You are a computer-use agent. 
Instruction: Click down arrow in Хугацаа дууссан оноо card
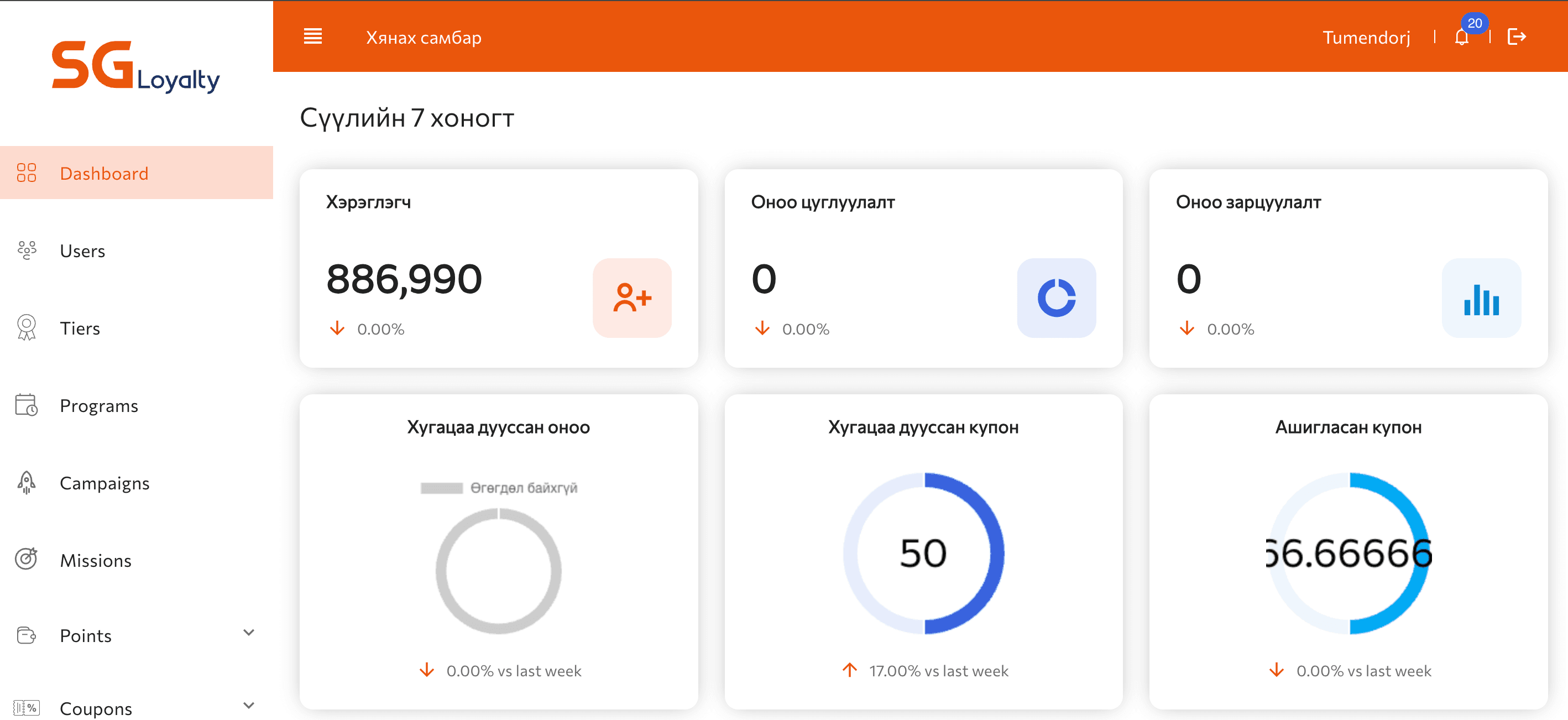[427, 670]
